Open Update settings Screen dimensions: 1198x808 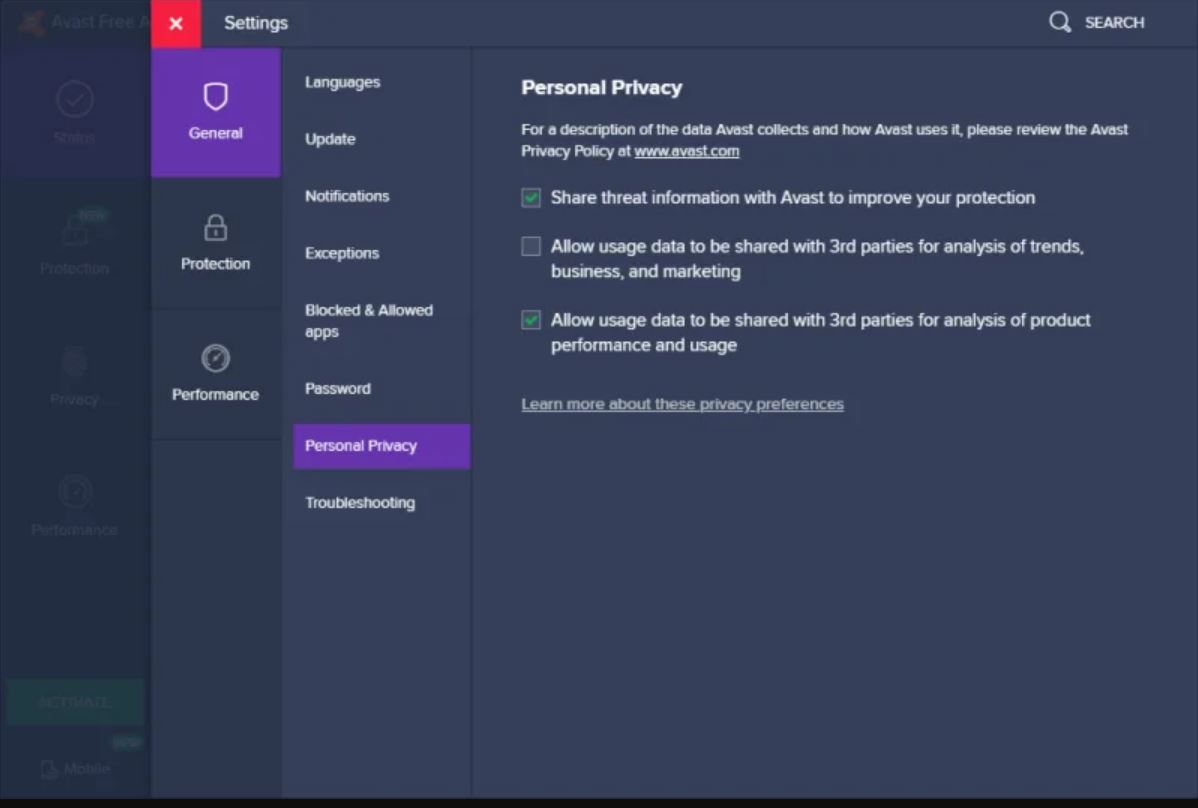330,139
